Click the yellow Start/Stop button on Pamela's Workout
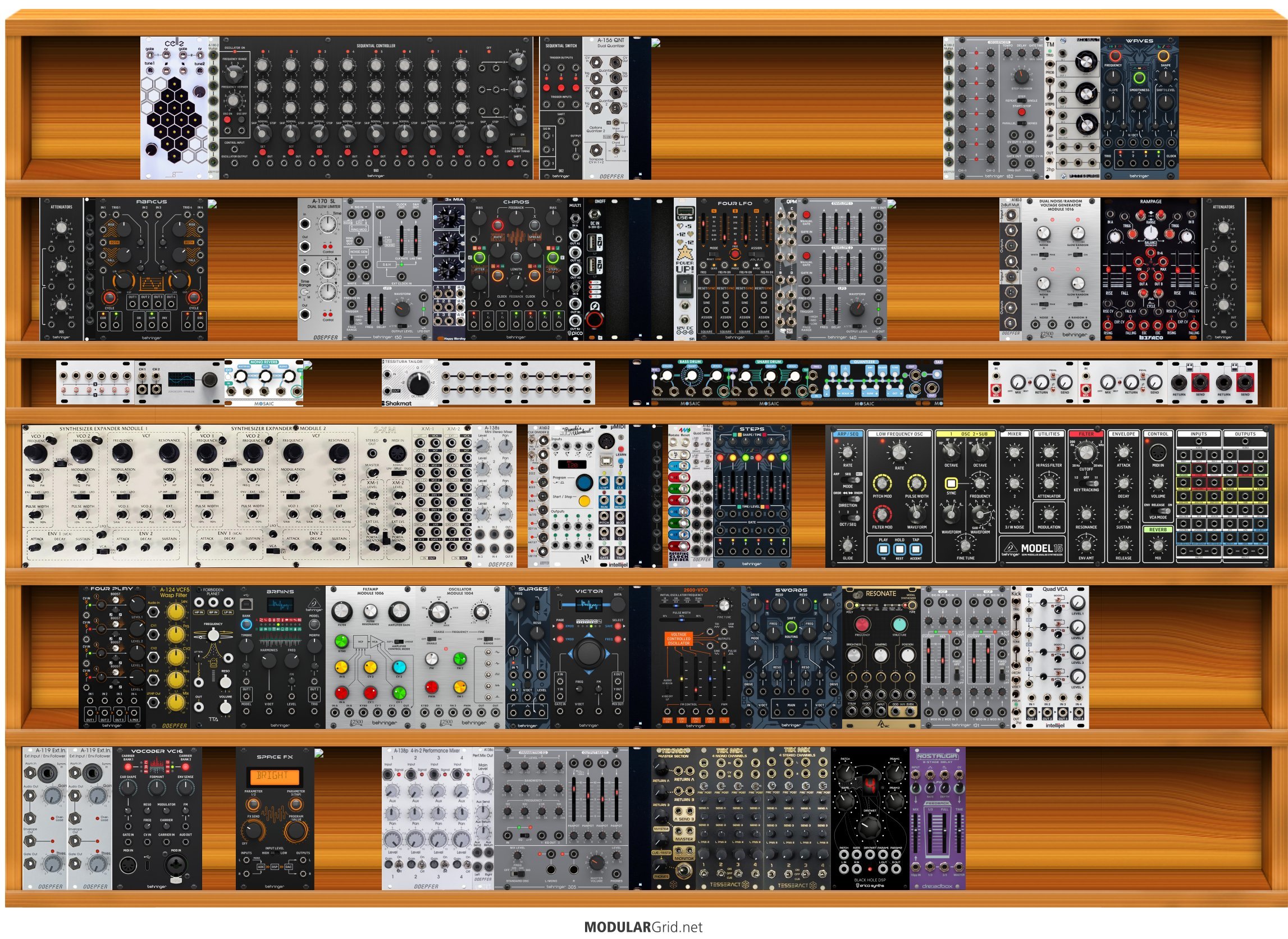The height and width of the screenshot is (939, 1288). (x=583, y=502)
